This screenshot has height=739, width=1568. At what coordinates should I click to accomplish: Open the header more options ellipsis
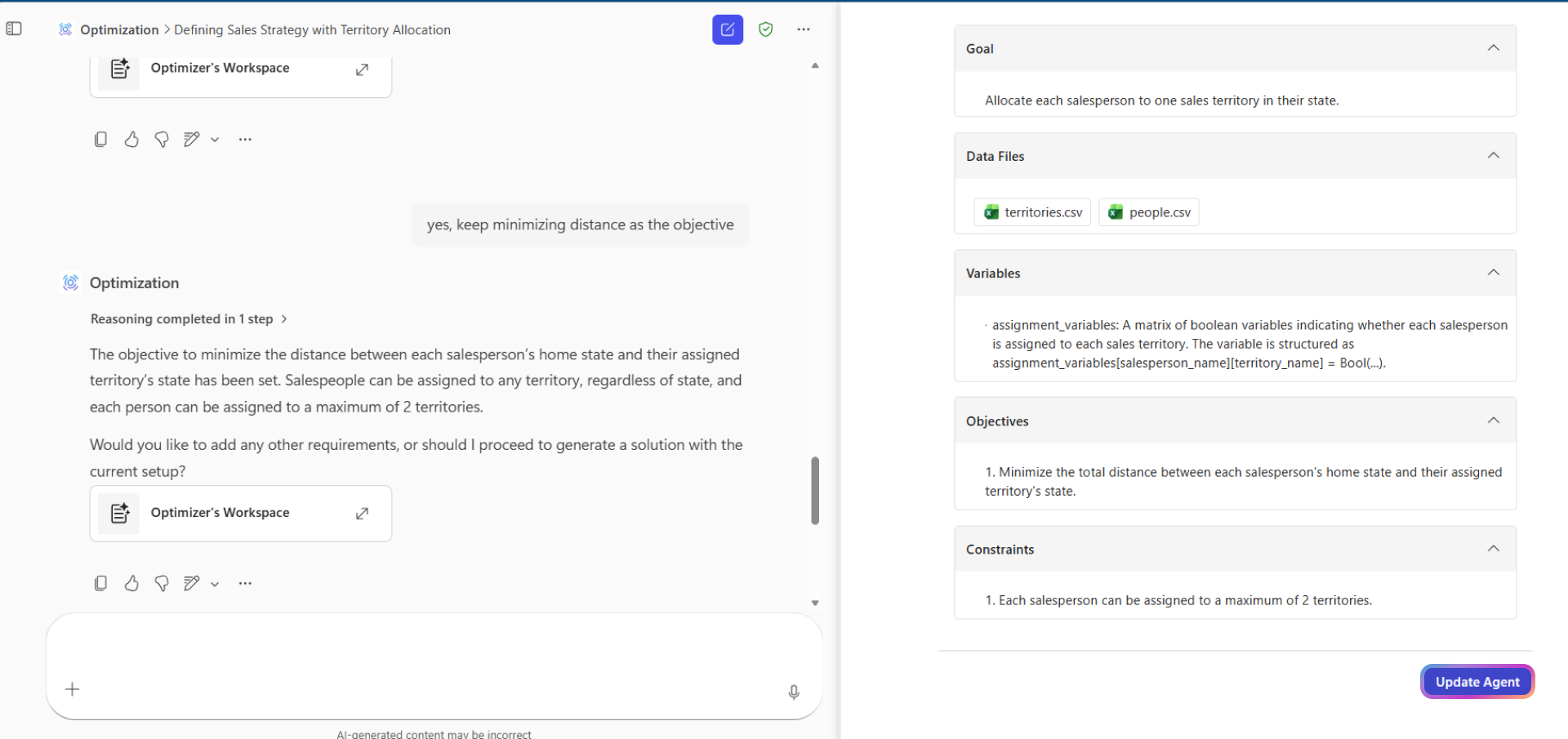point(804,29)
